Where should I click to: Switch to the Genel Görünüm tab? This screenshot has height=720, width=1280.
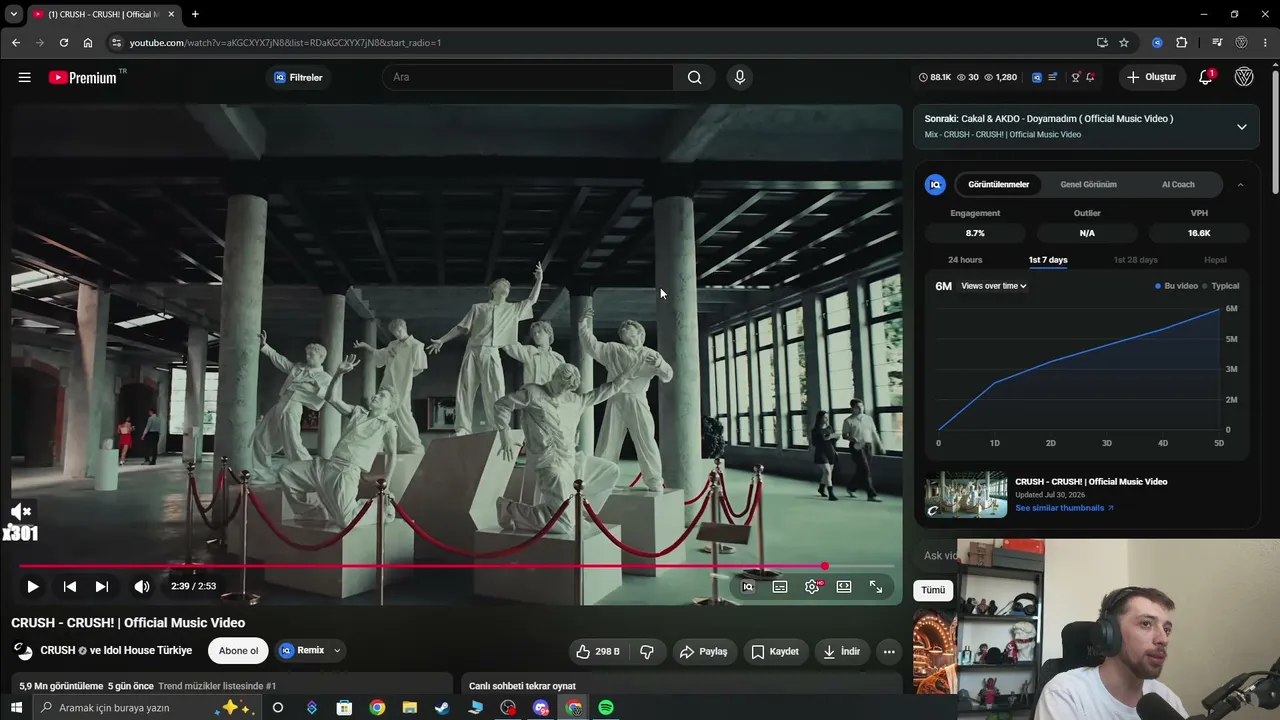[x=1088, y=185]
